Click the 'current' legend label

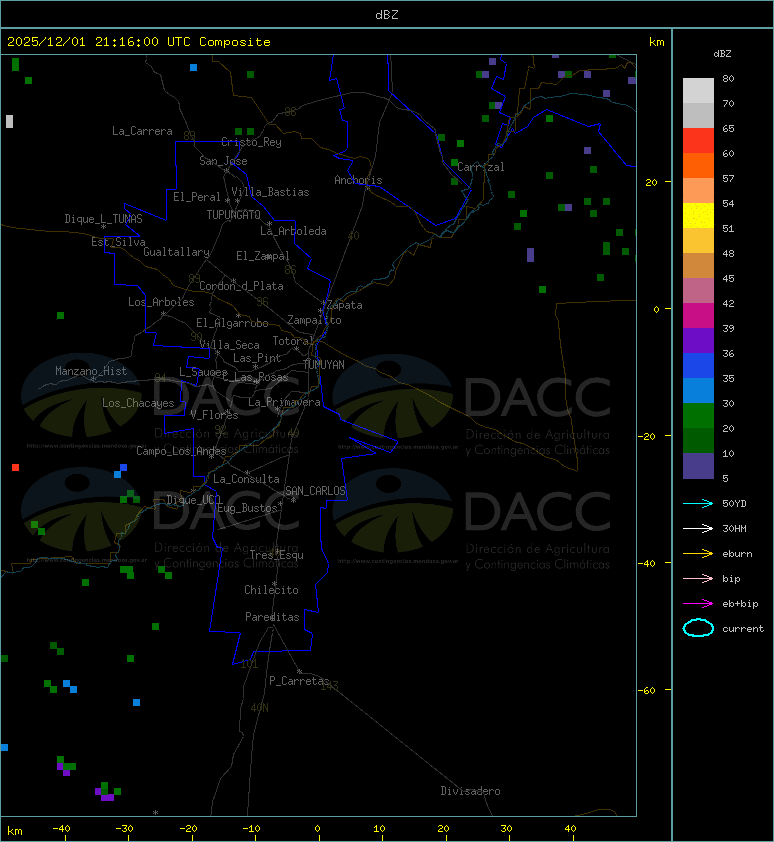[743, 629]
